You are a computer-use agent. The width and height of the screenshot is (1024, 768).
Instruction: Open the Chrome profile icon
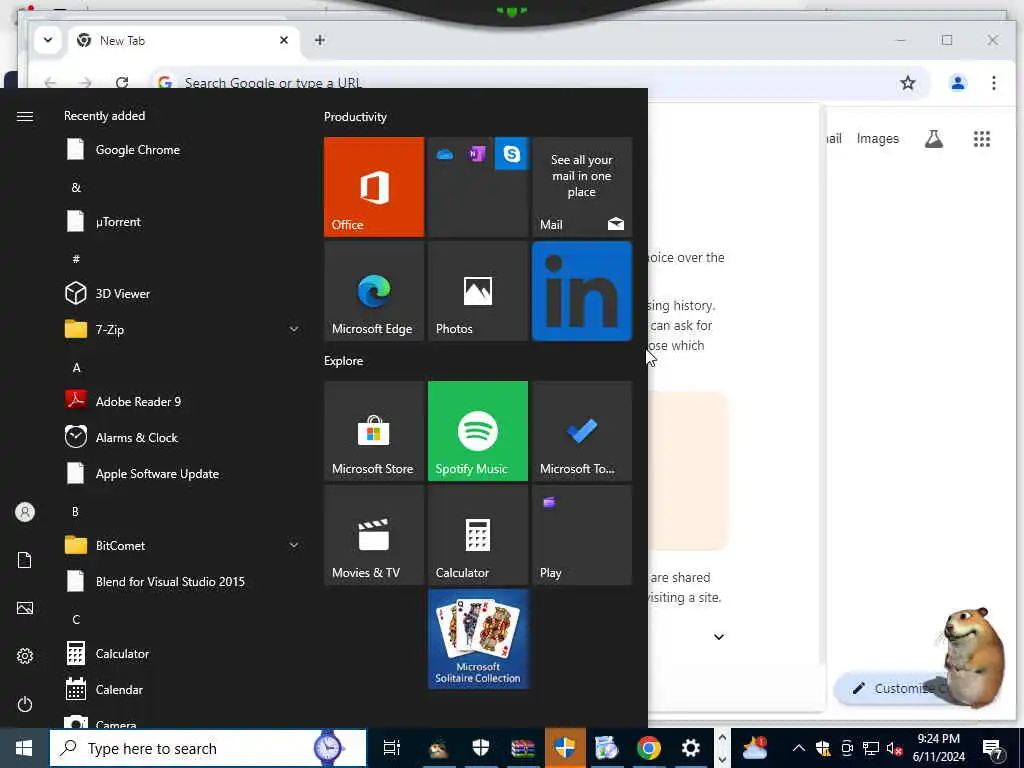(958, 83)
